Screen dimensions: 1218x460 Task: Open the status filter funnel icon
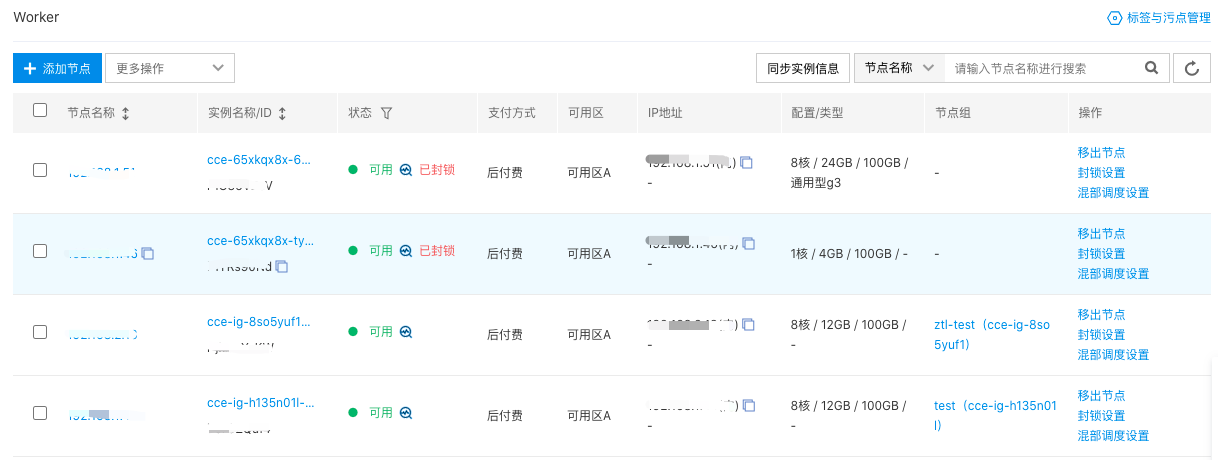coord(386,113)
